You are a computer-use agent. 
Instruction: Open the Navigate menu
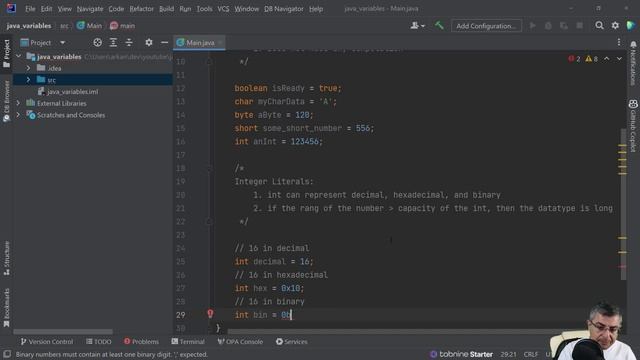coord(90,9)
